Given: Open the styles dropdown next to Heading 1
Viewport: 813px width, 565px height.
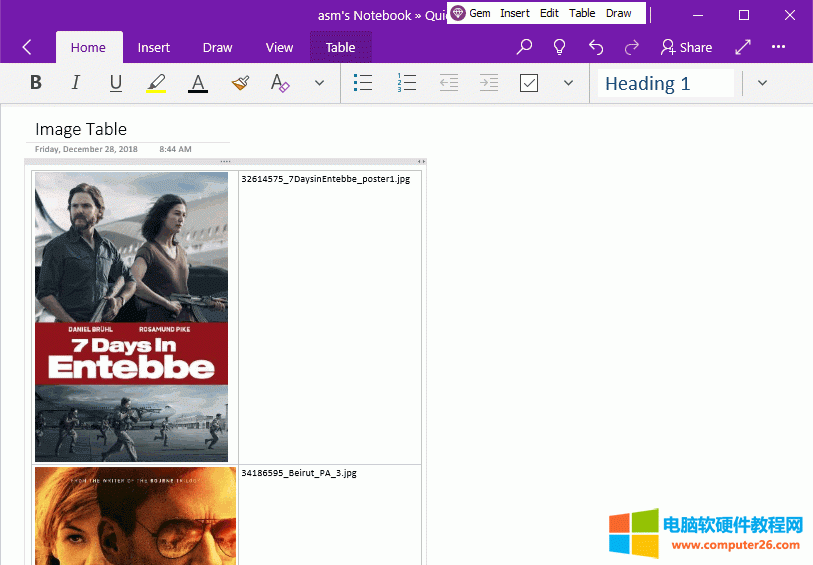Looking at the screenshot, I should pos(762,83).
